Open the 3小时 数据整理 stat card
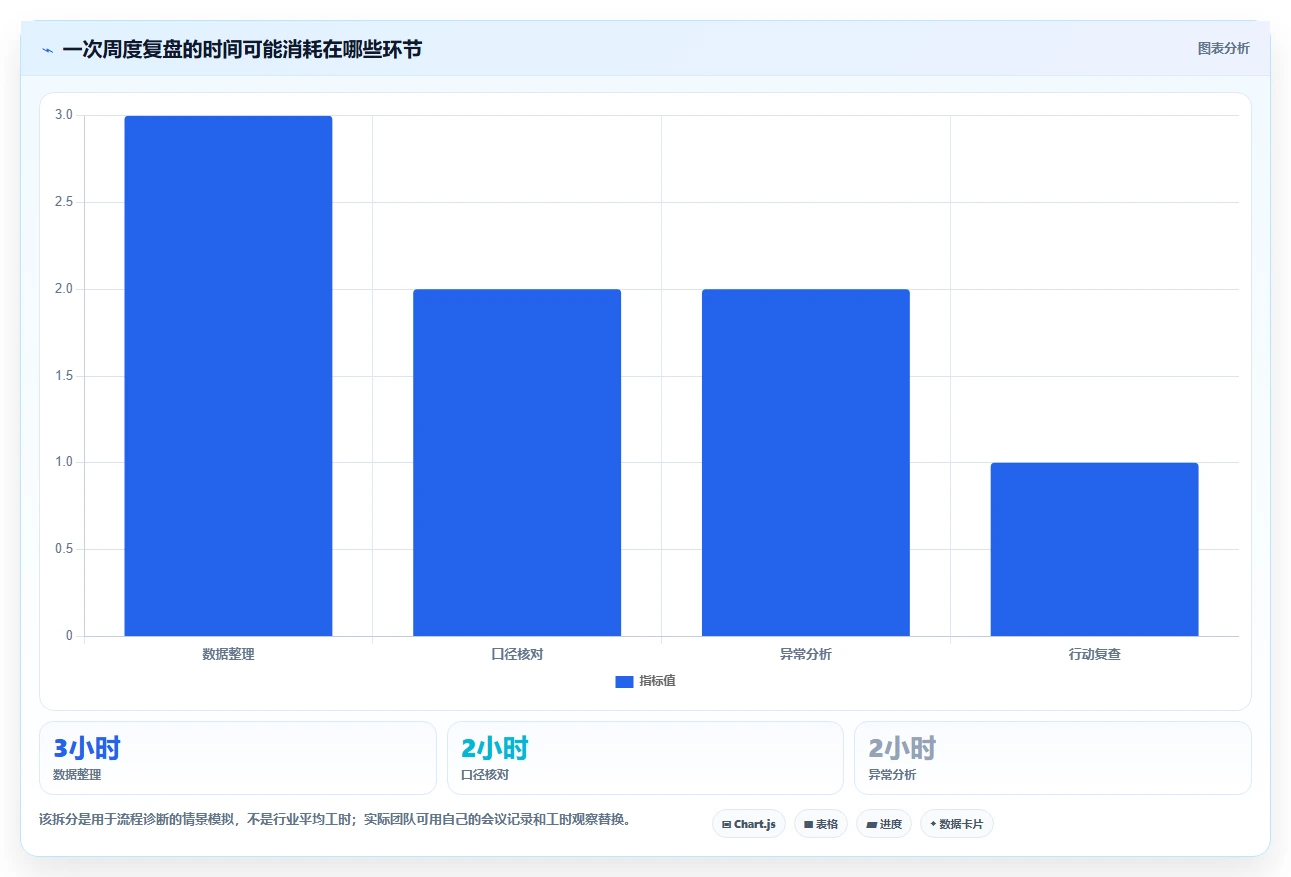1291x877 pixels. (x=238, y=758)
